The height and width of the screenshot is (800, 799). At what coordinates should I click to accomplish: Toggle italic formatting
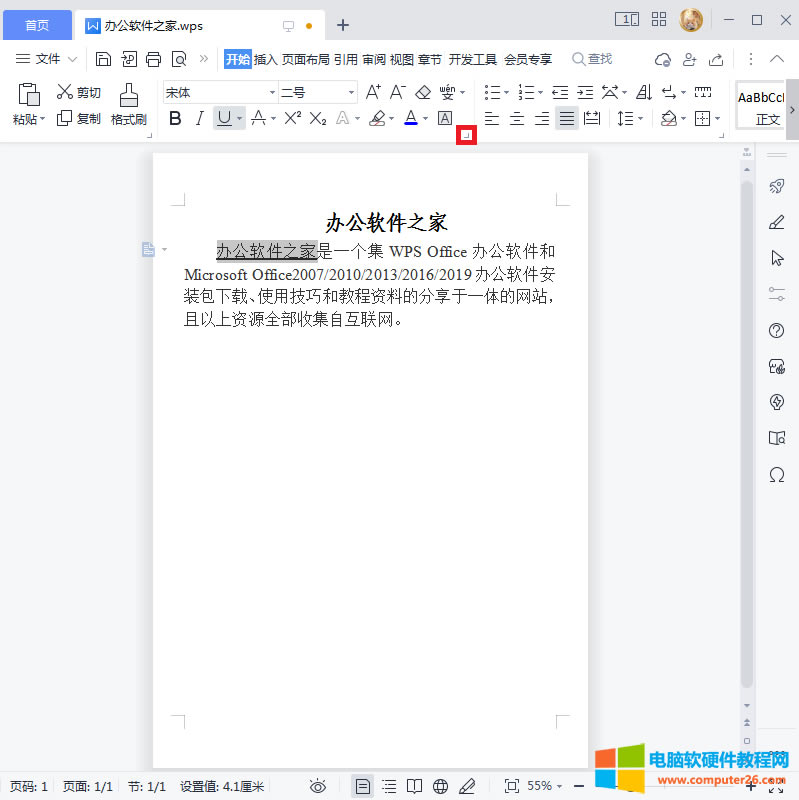(199, 119)
